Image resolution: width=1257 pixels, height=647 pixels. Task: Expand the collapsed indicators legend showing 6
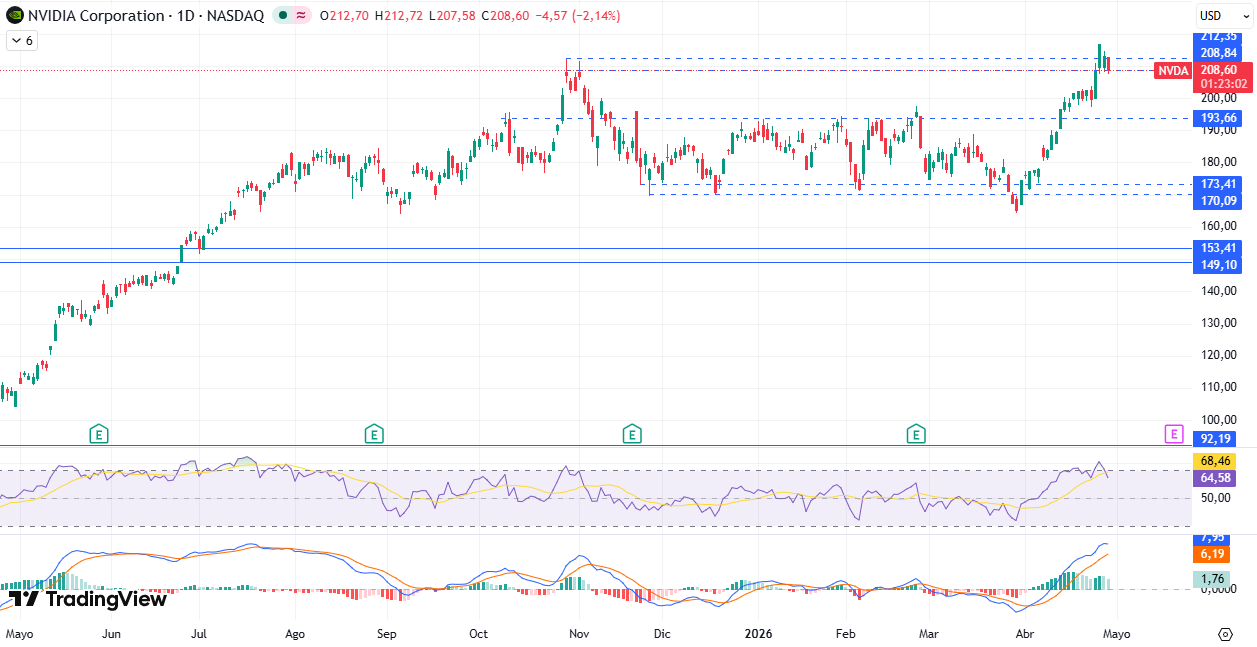21,41
